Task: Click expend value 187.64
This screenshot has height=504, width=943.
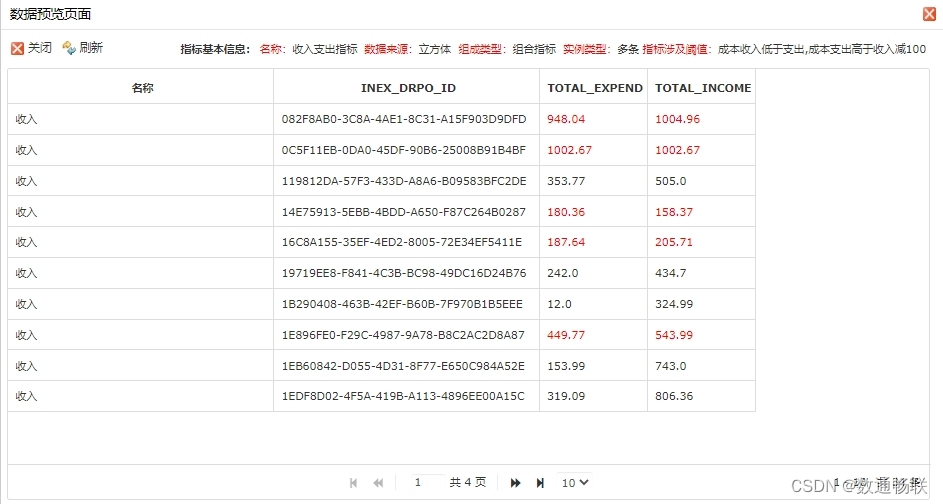Action: (566, 242)
